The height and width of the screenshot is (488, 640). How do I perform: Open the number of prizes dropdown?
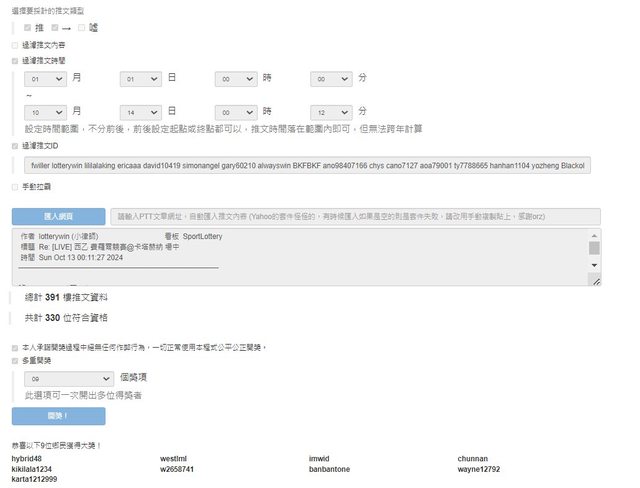click(69, 379)
